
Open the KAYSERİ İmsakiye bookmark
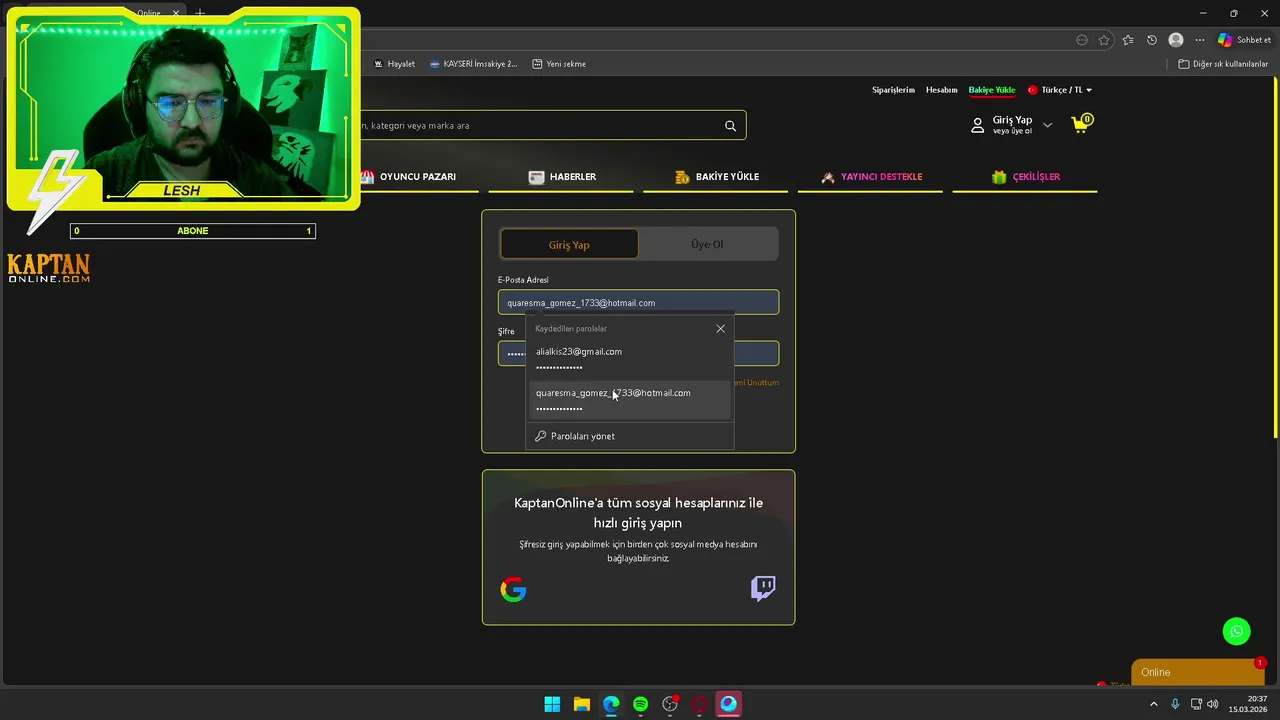click(473, 64)
